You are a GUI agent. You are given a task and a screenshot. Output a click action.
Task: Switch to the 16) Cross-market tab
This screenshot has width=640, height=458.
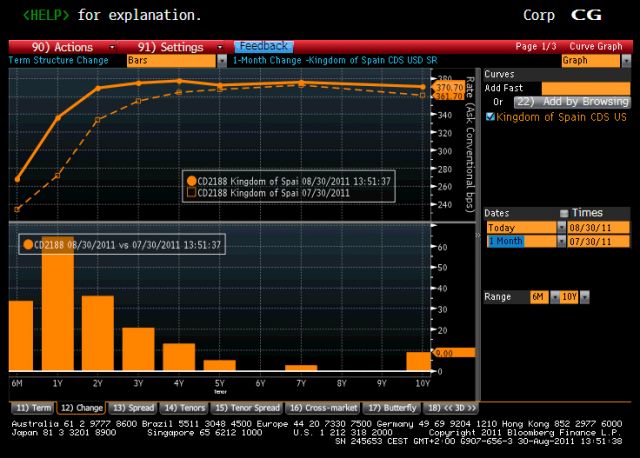pyautogui.click(x=323, y=408)
